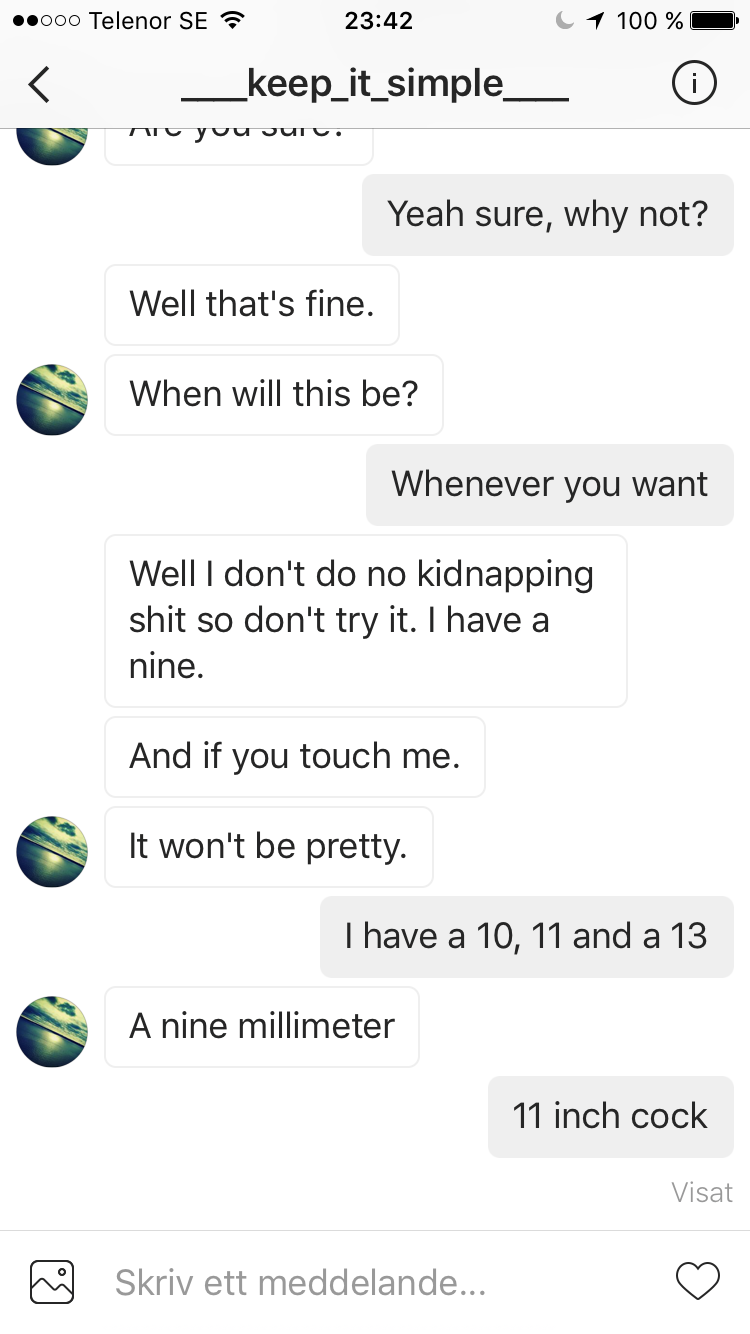The width and height of the screenshot is (750, 1334).
Task: Open the conversation info icon
Action: 693,85
